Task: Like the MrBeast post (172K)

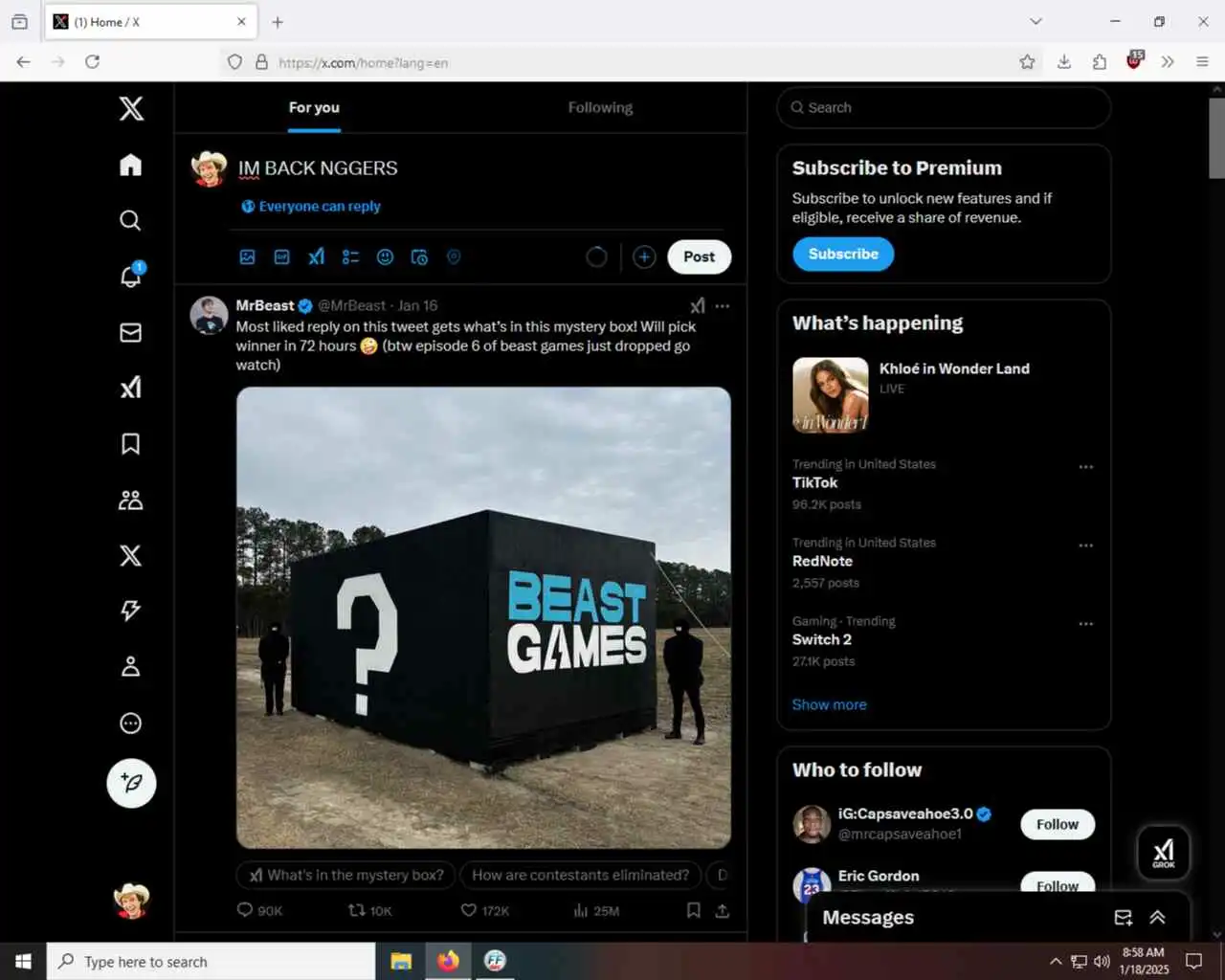Action: (484, 910)
